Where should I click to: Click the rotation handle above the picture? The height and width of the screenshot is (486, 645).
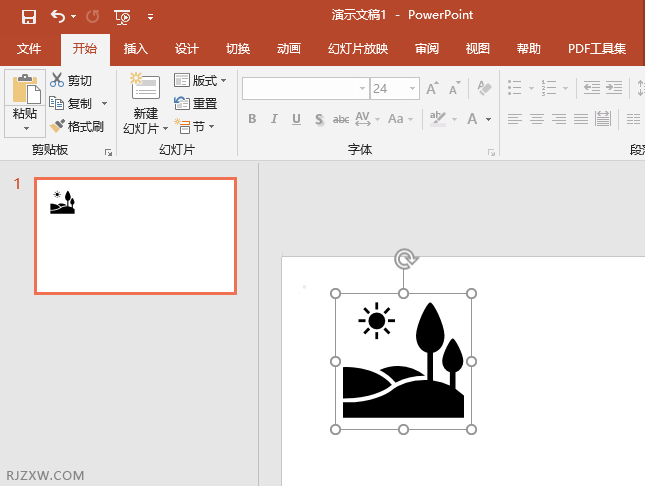404,260
